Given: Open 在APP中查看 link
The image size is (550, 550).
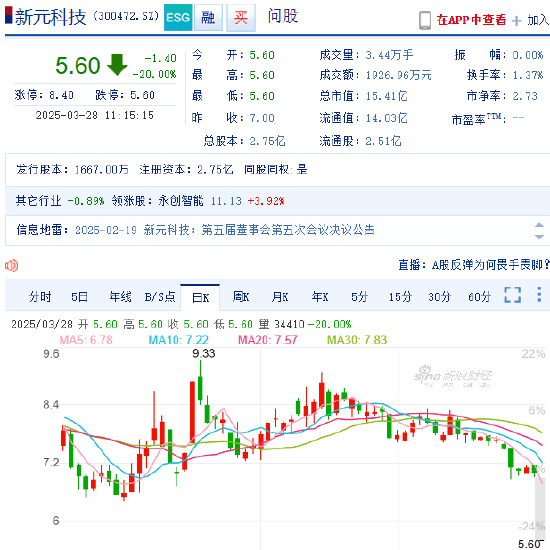Looking at the screenshot, I should [471, 20].
